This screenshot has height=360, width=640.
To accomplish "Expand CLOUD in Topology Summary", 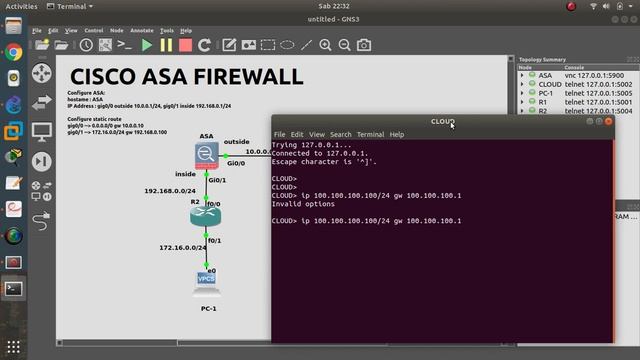I will 522,84.
